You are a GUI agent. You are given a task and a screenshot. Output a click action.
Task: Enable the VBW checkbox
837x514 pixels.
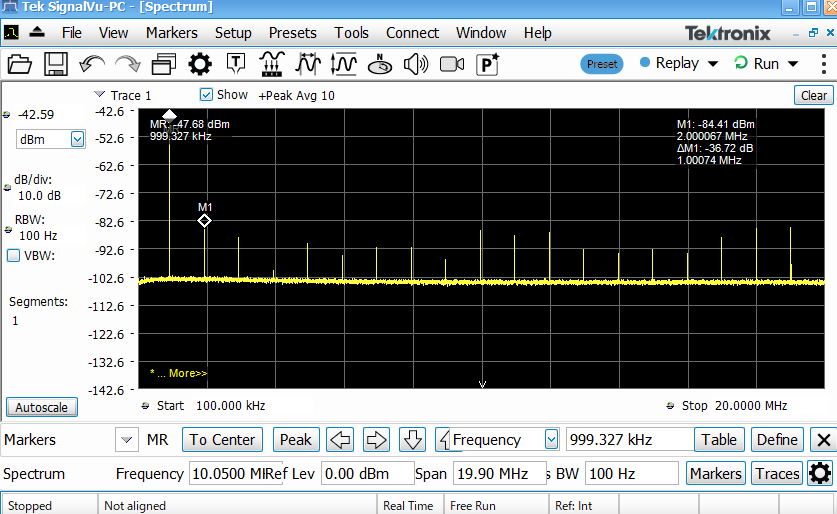point(14,255)
